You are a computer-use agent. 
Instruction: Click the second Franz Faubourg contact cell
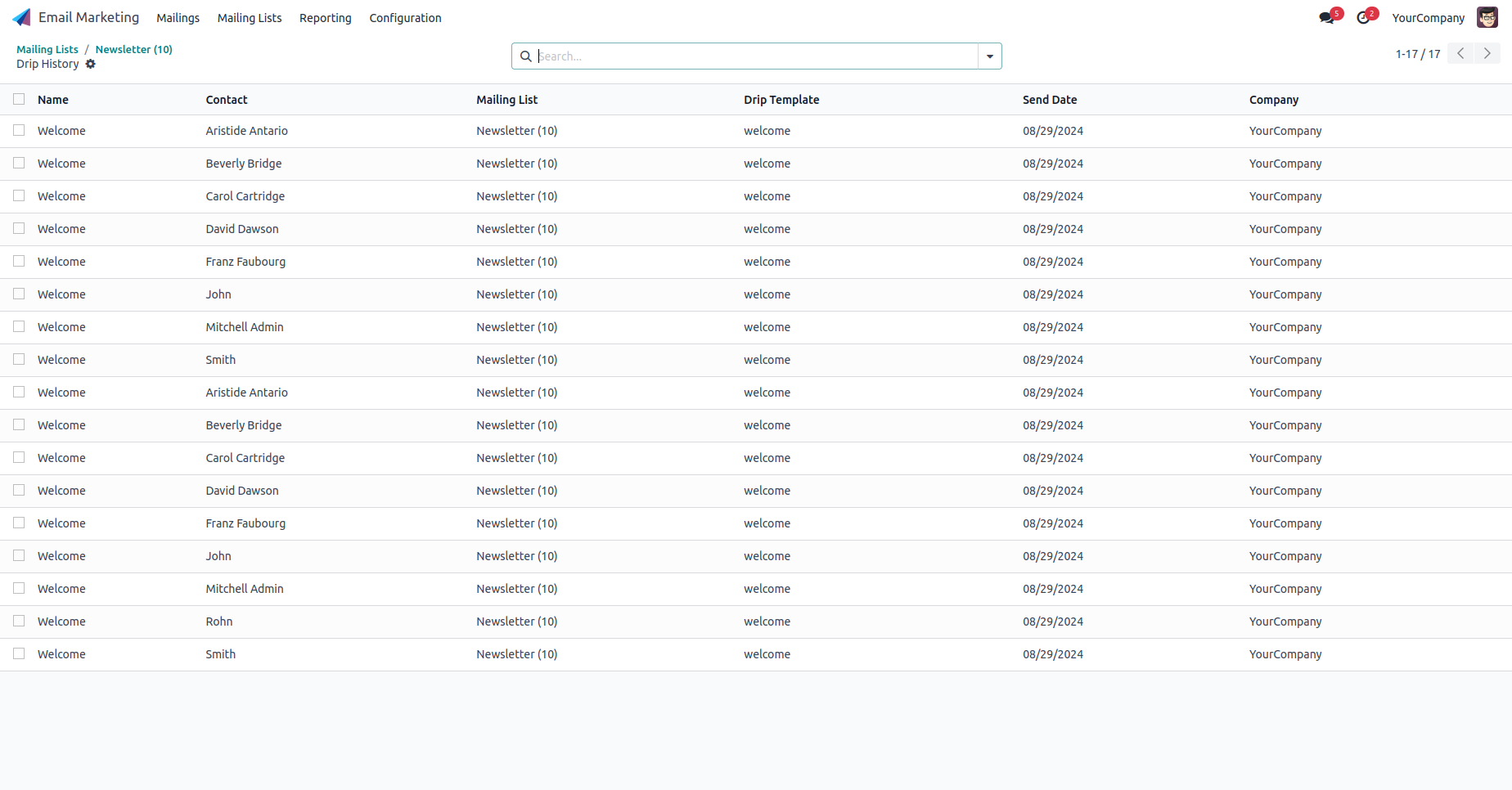coord(245,523)
